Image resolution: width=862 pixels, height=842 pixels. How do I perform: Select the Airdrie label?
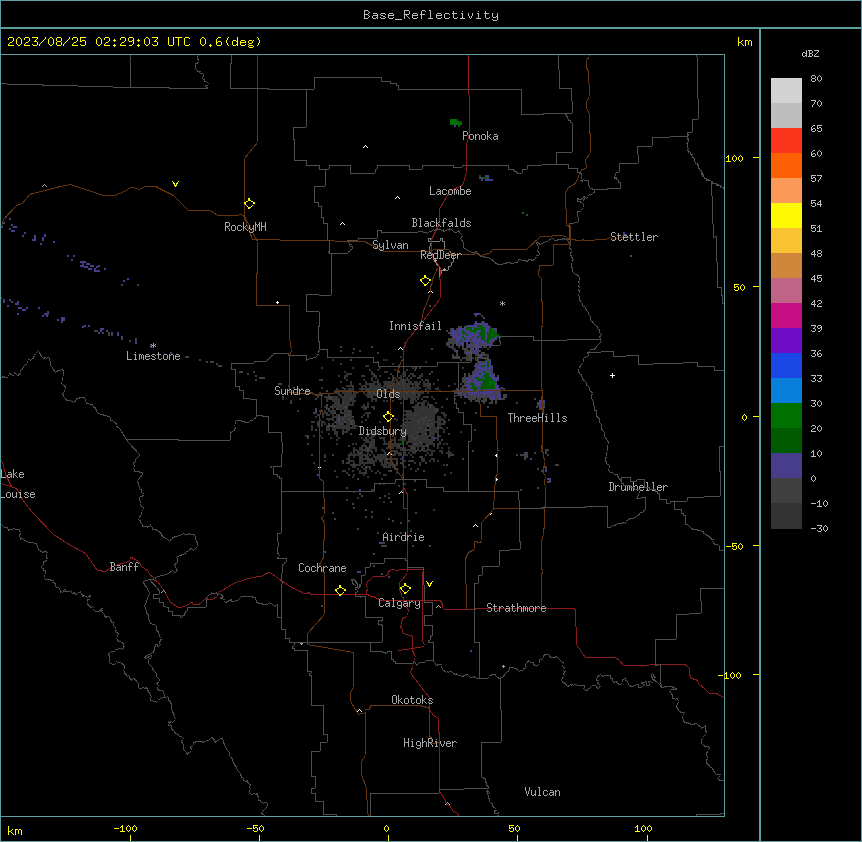[403, 537]
